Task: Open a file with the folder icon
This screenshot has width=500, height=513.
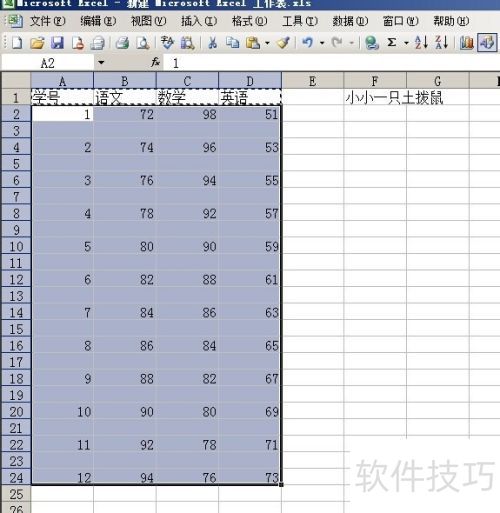Action: pos(37,43)
